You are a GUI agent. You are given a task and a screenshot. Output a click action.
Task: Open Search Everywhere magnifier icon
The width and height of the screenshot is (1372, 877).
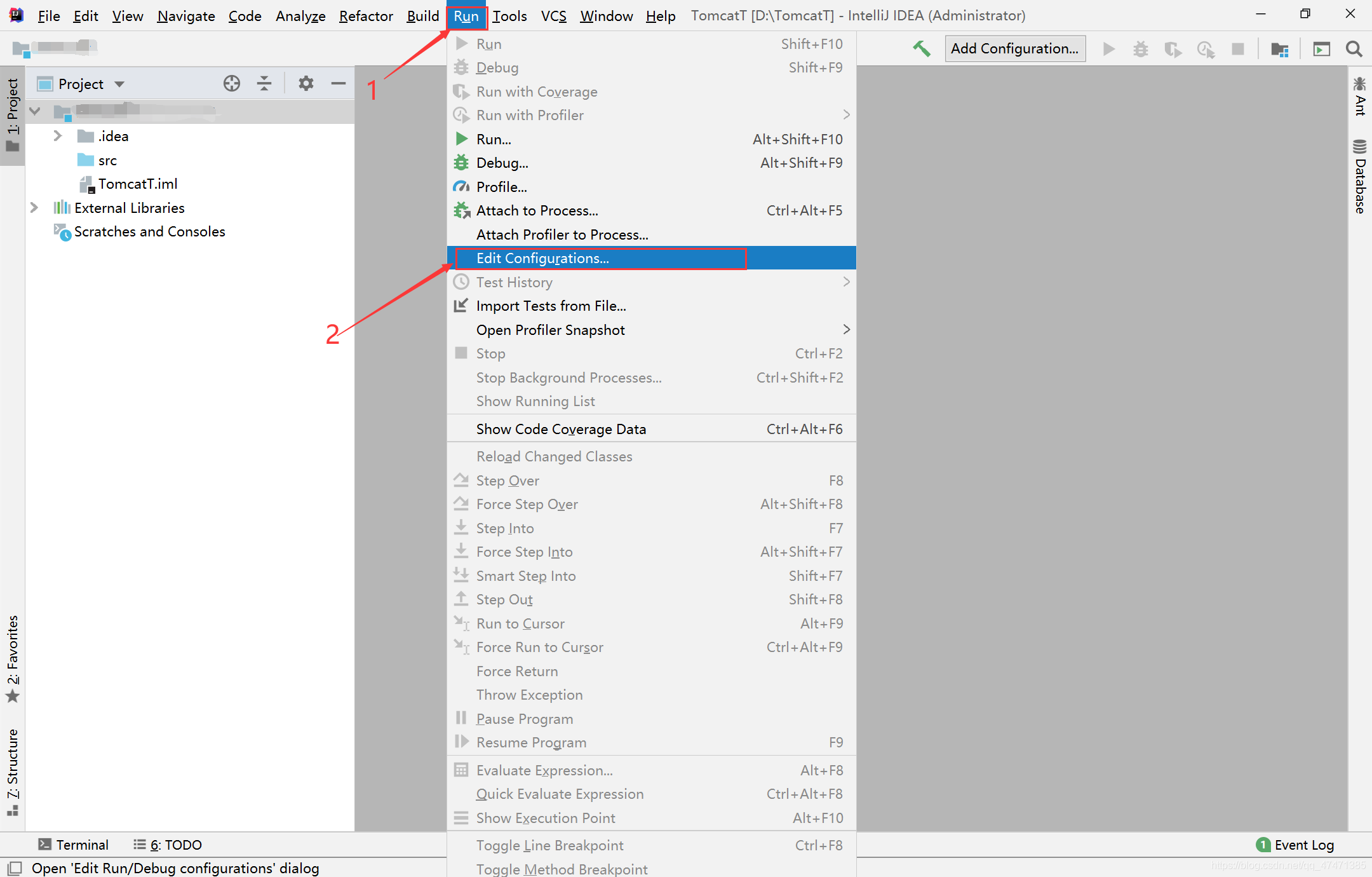point(1354,49)
